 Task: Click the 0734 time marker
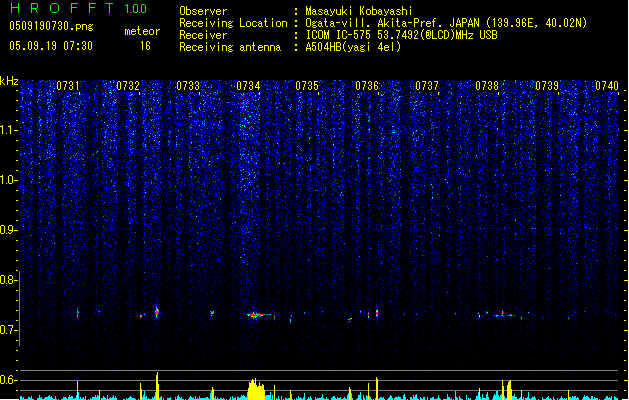click(x=248, y=86)
